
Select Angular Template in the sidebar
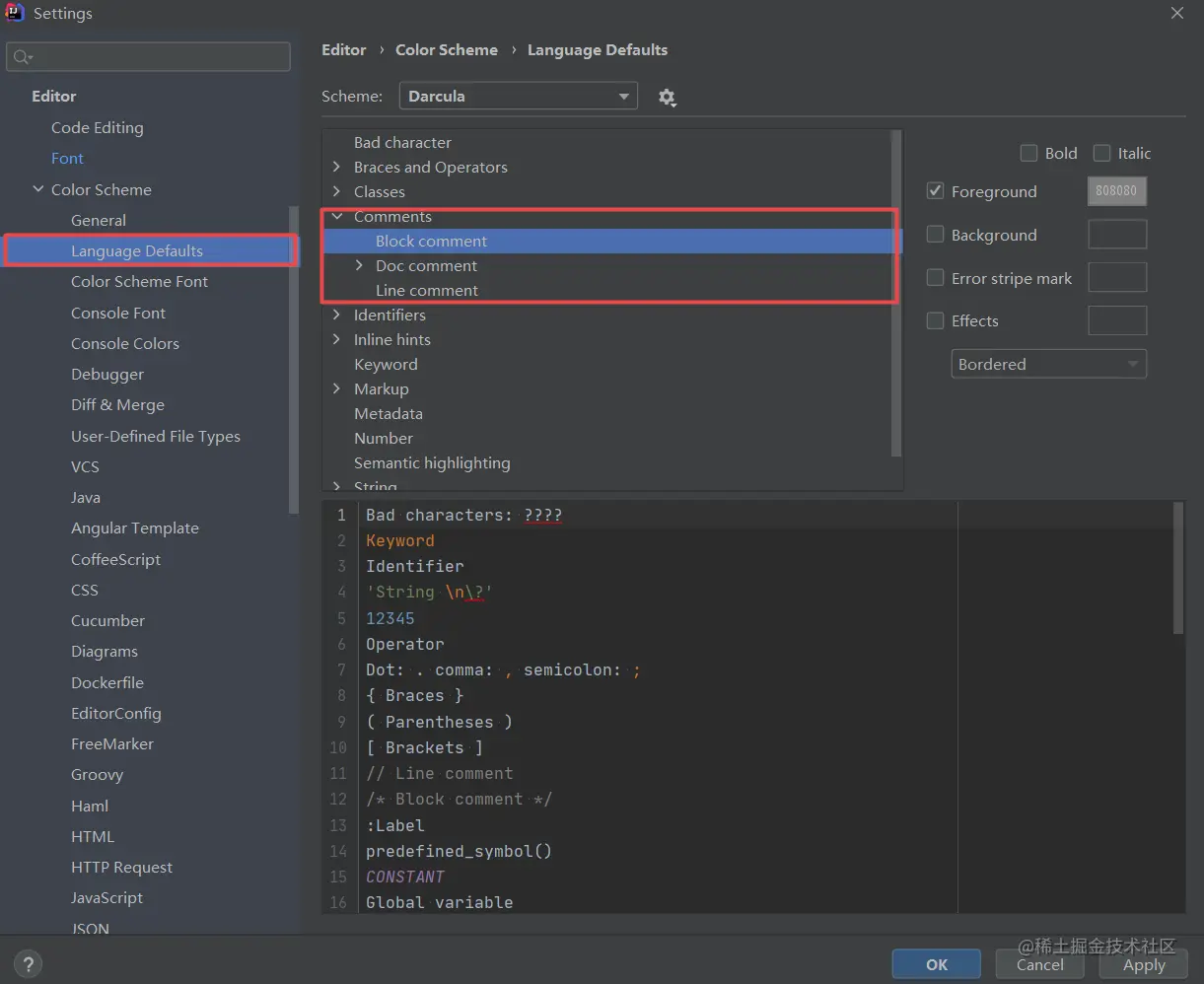(x=135, y=527)
